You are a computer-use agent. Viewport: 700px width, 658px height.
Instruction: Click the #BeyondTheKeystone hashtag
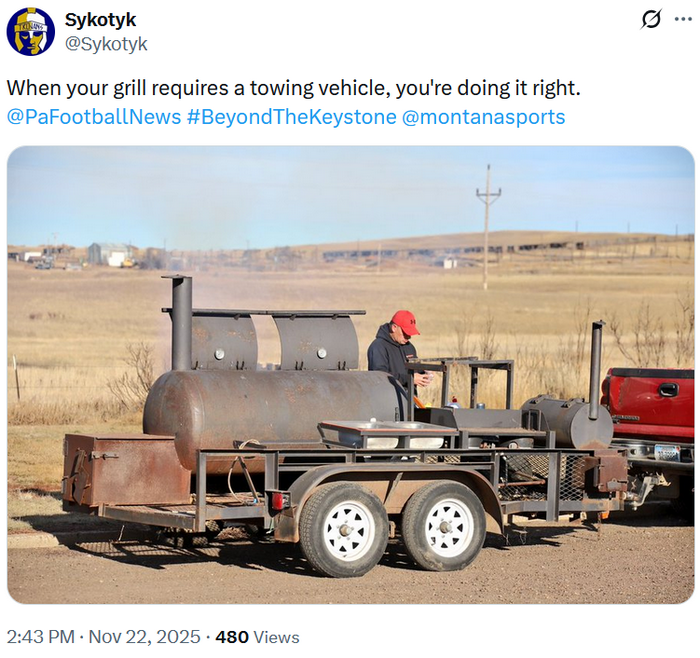(x=292, y=117)
